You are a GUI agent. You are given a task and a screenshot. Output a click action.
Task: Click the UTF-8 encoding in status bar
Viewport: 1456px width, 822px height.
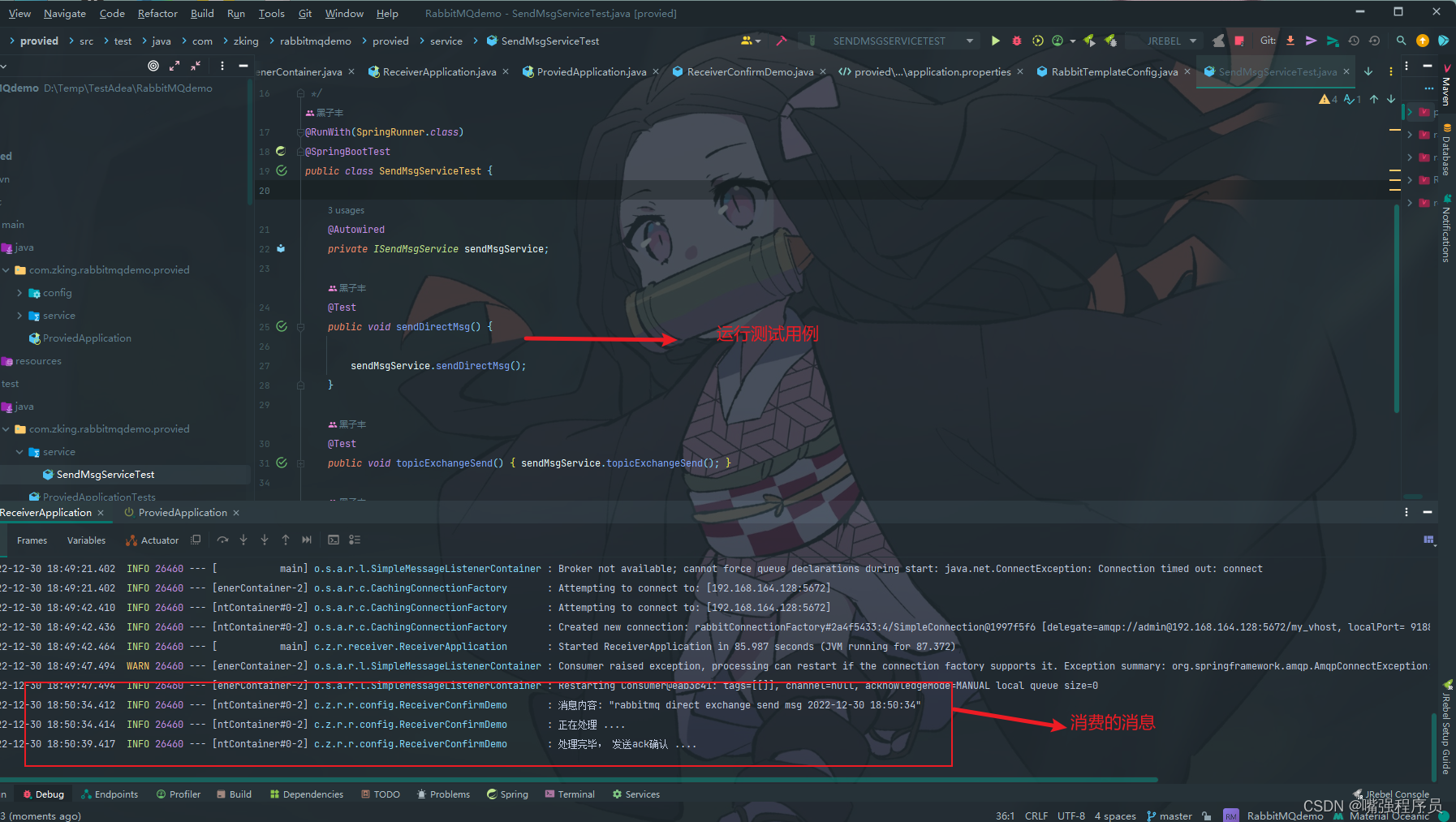(1071, 816)
